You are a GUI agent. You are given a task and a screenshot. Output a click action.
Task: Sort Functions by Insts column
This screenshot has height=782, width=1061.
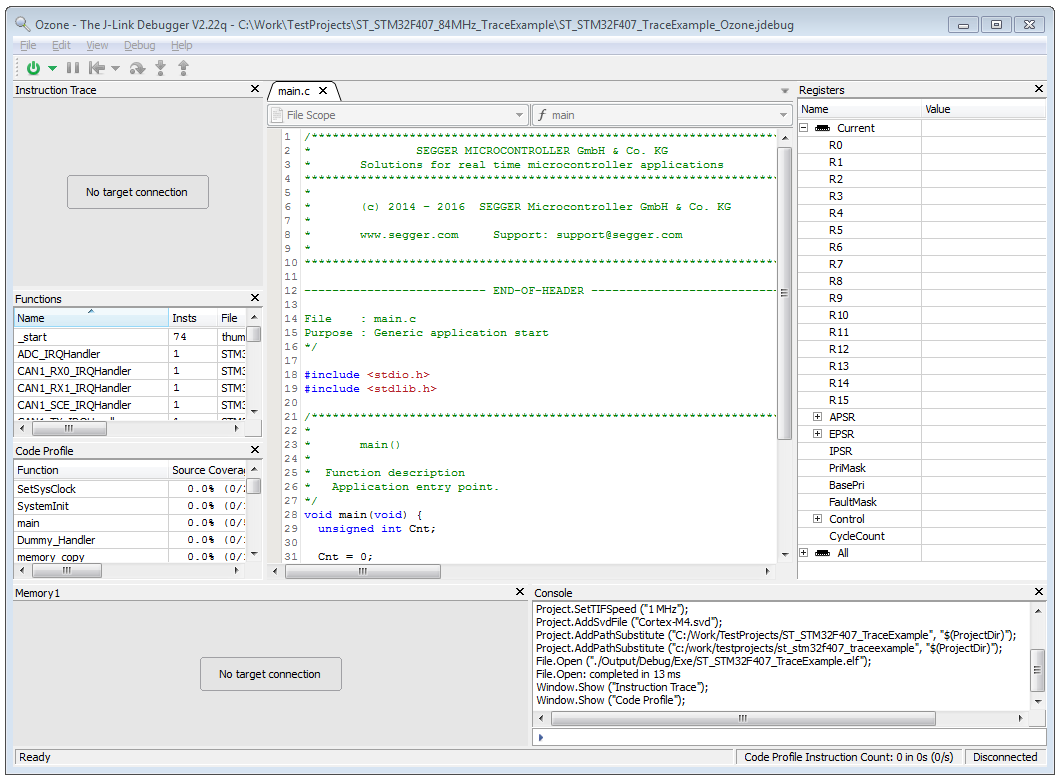click(x=192, y=318)
